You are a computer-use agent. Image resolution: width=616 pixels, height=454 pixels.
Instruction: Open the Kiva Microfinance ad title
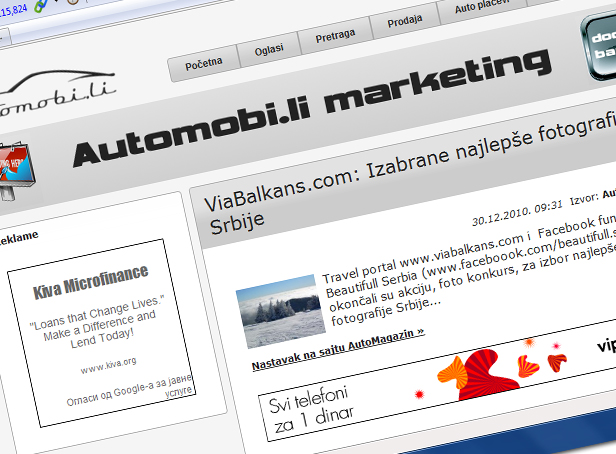tap(90, 281)
